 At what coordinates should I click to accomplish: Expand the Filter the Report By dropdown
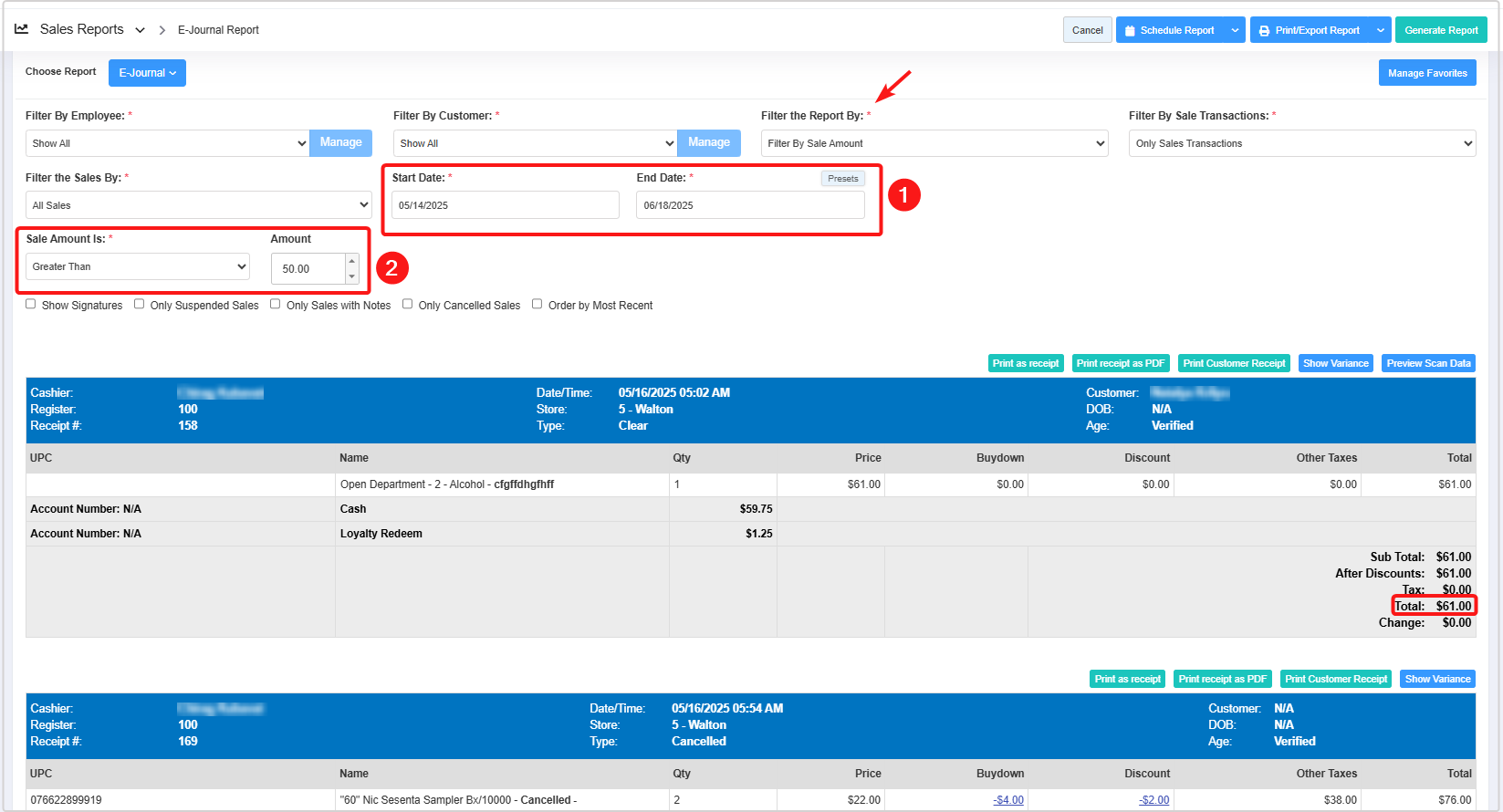click(x=934, y=143)
